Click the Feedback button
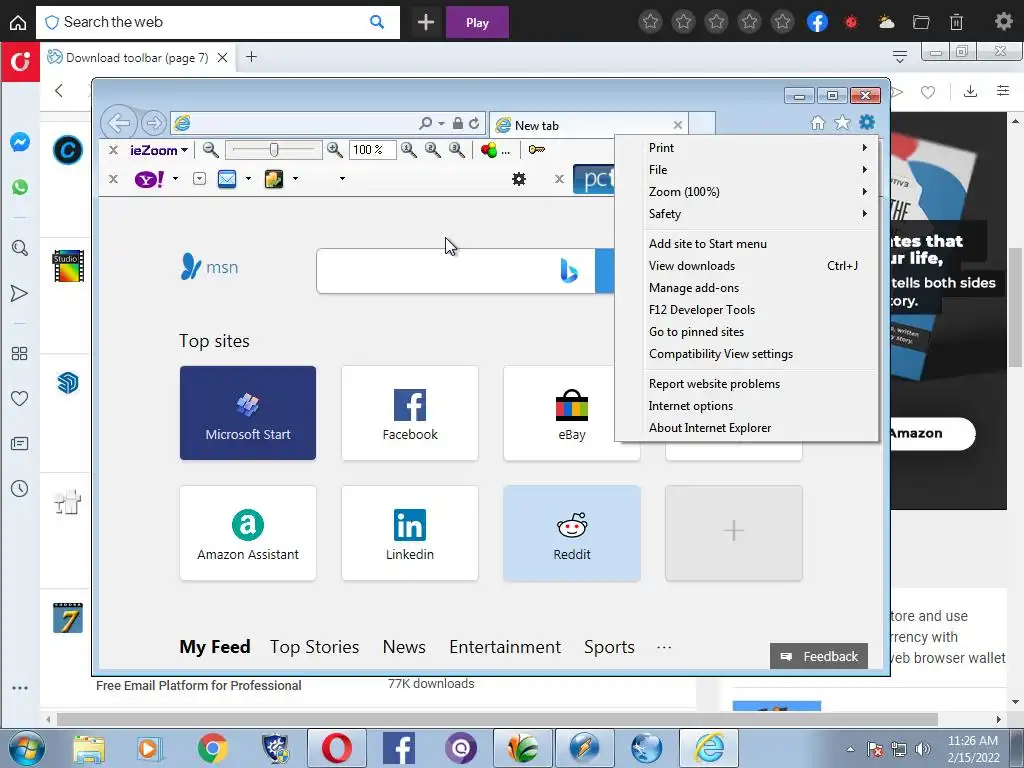Screen dimensions: 1024x768 coord(819,656)
